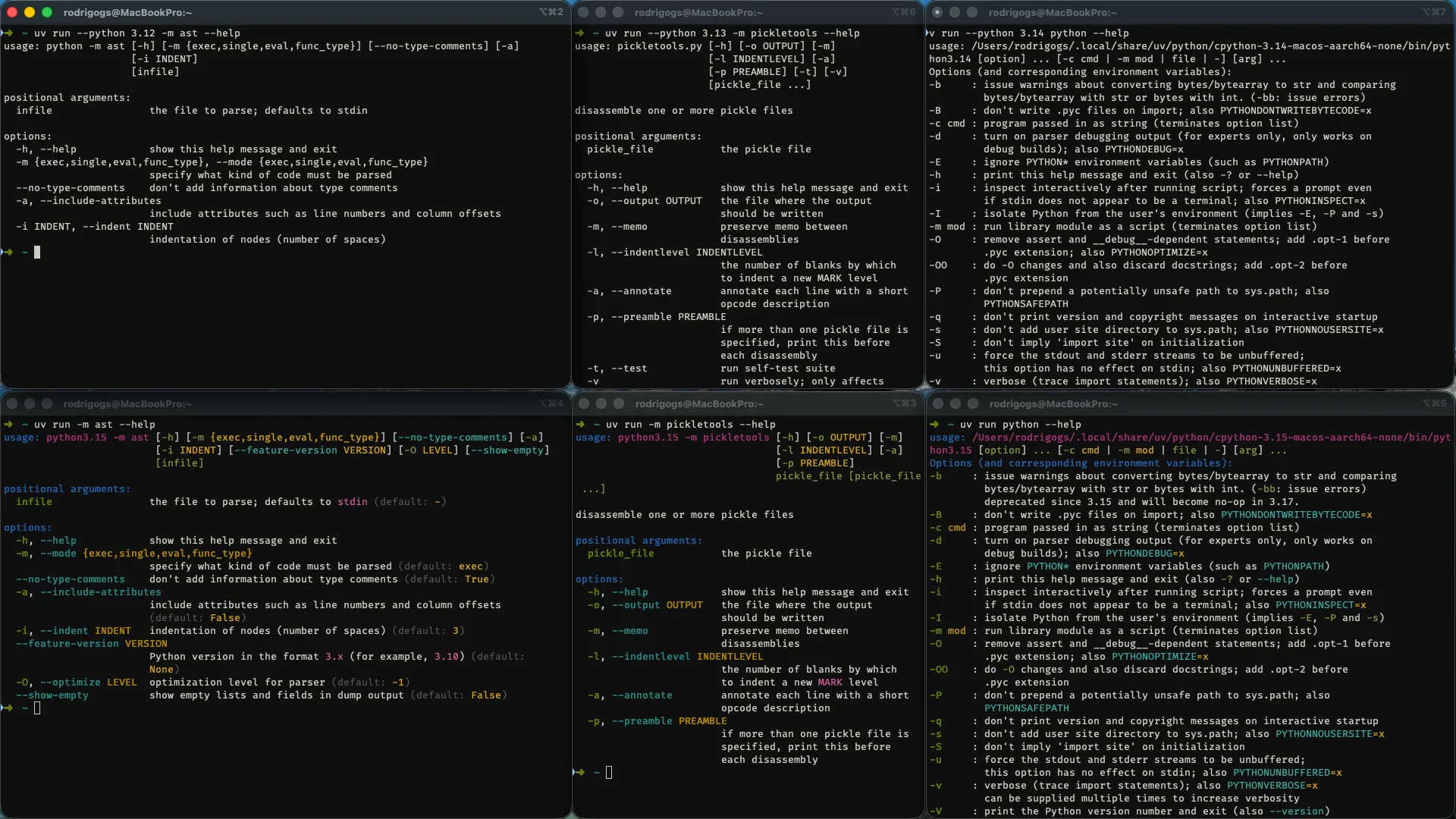Click '--version' at end of -V line

pos(1297,811)
